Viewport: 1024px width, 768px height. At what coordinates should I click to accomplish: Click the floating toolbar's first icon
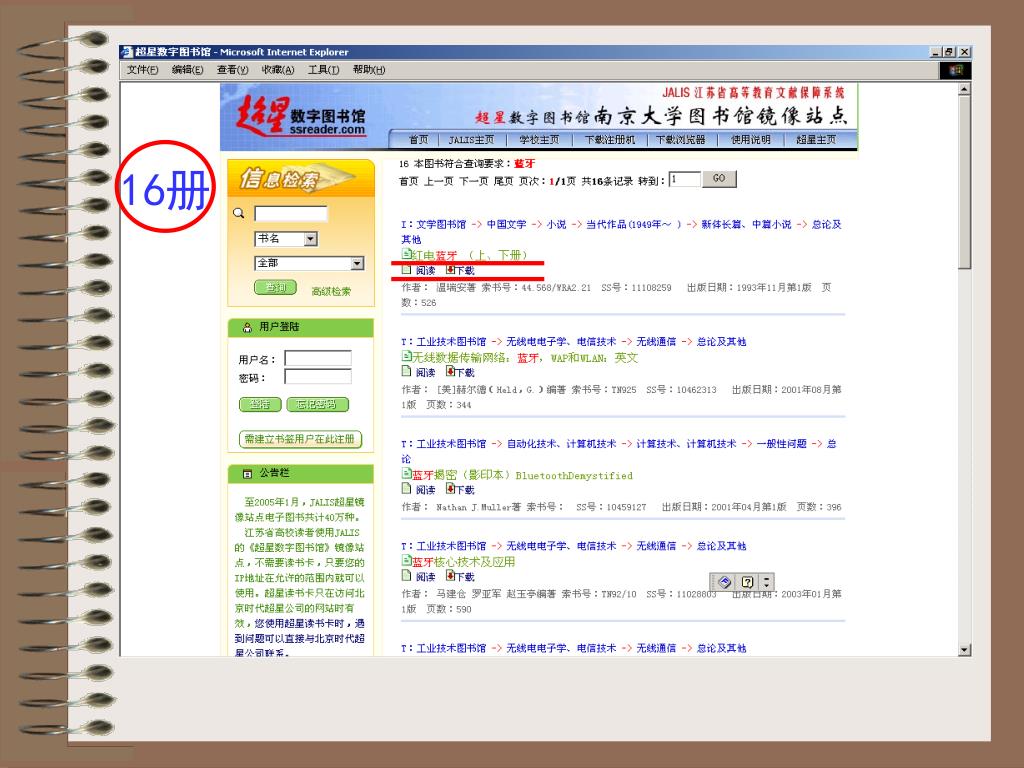coord(724,582)
